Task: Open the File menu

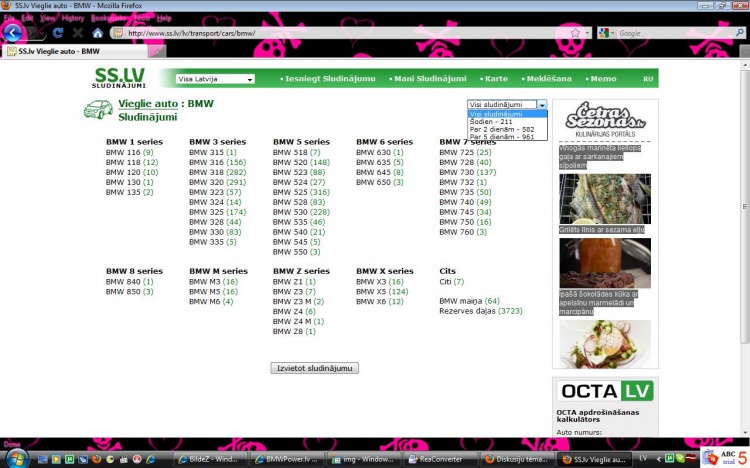Action: (9, 18)
